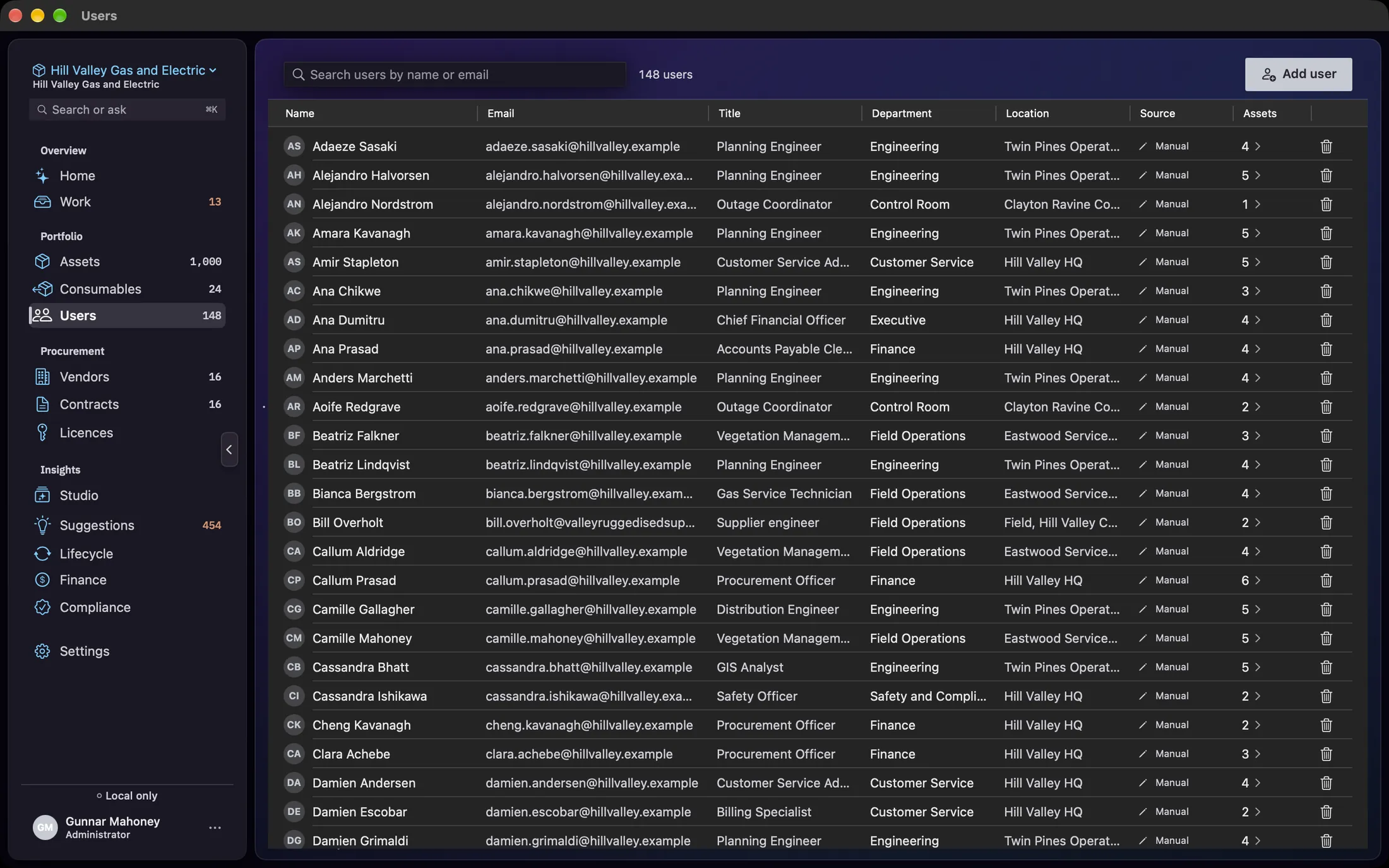Sort table by Name column header
Viewport: 1389px width, 868px height.
tap(299, 114)
